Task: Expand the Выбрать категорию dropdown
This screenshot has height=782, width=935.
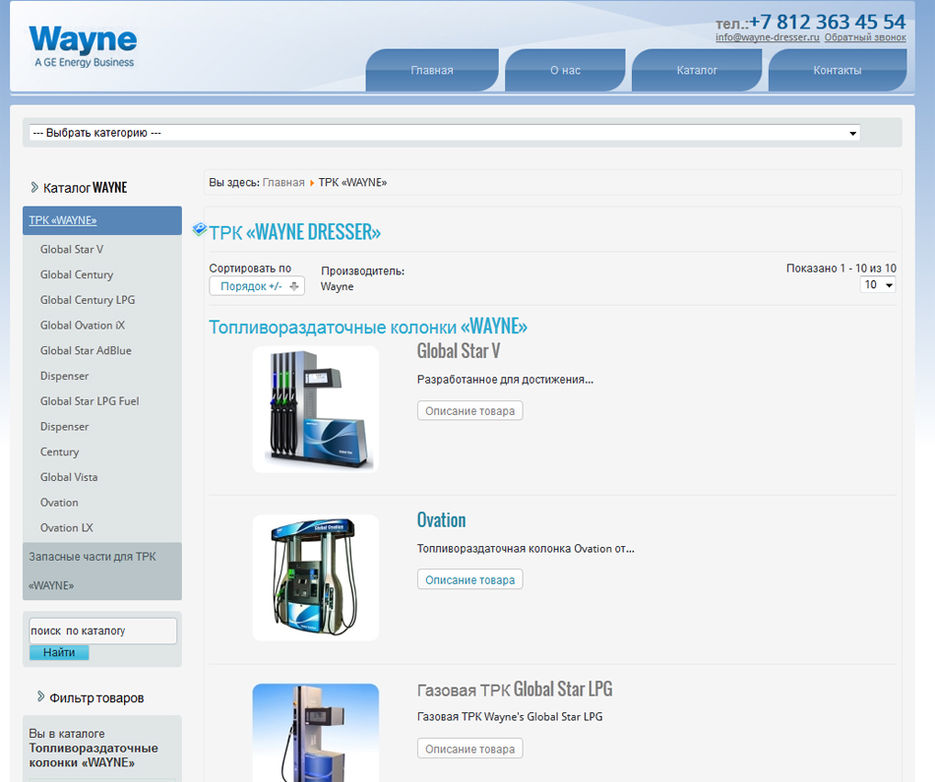Action: point(444,132)
